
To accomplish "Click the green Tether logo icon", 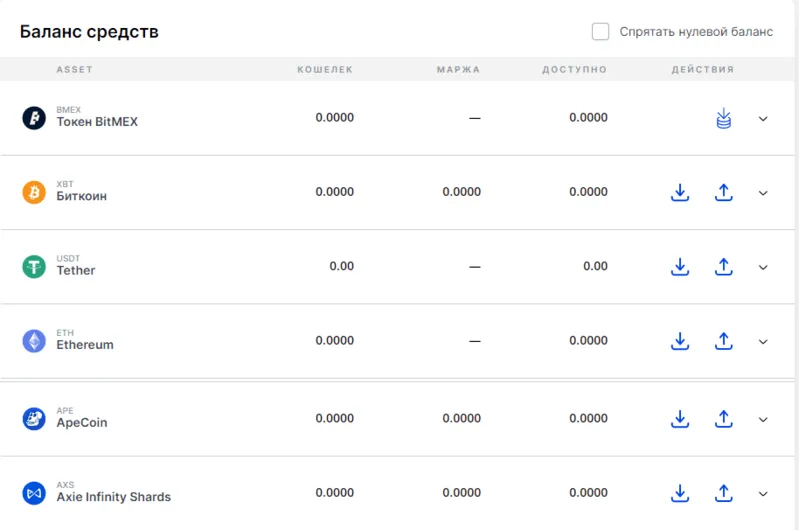I will (x=34, y=267).
